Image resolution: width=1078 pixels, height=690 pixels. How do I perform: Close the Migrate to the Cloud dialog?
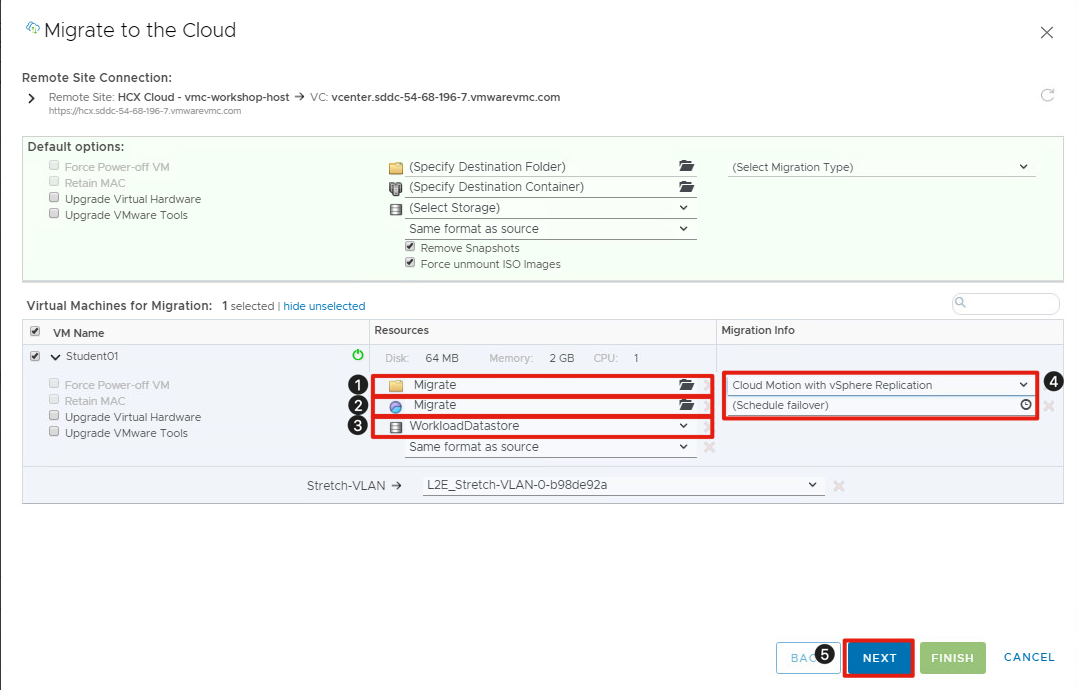1046,33
